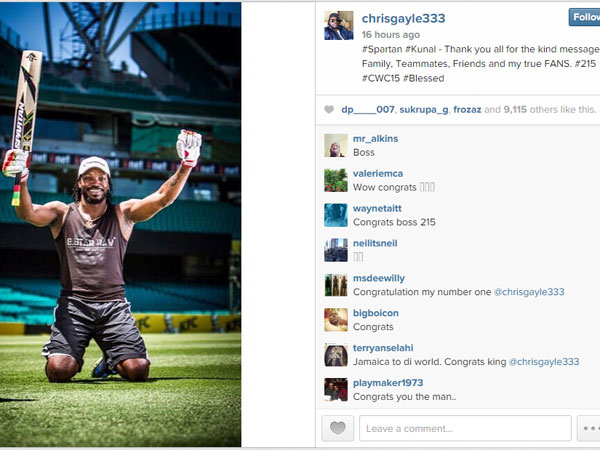Open the msdeewilly username link
600x450 pixels.
point(379,278)
